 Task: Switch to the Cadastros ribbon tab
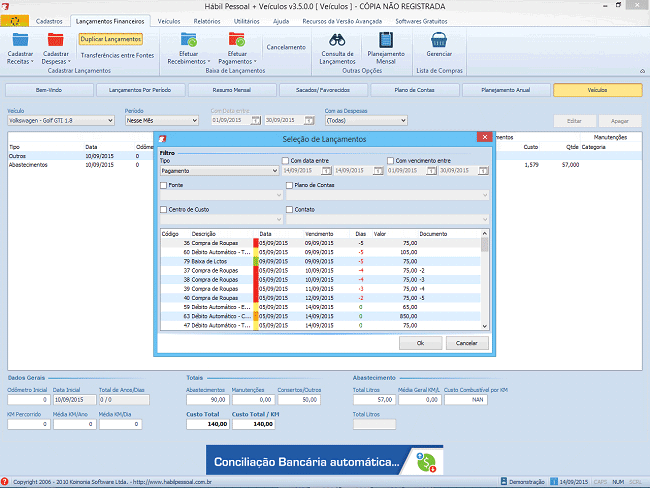pos(49,21)
